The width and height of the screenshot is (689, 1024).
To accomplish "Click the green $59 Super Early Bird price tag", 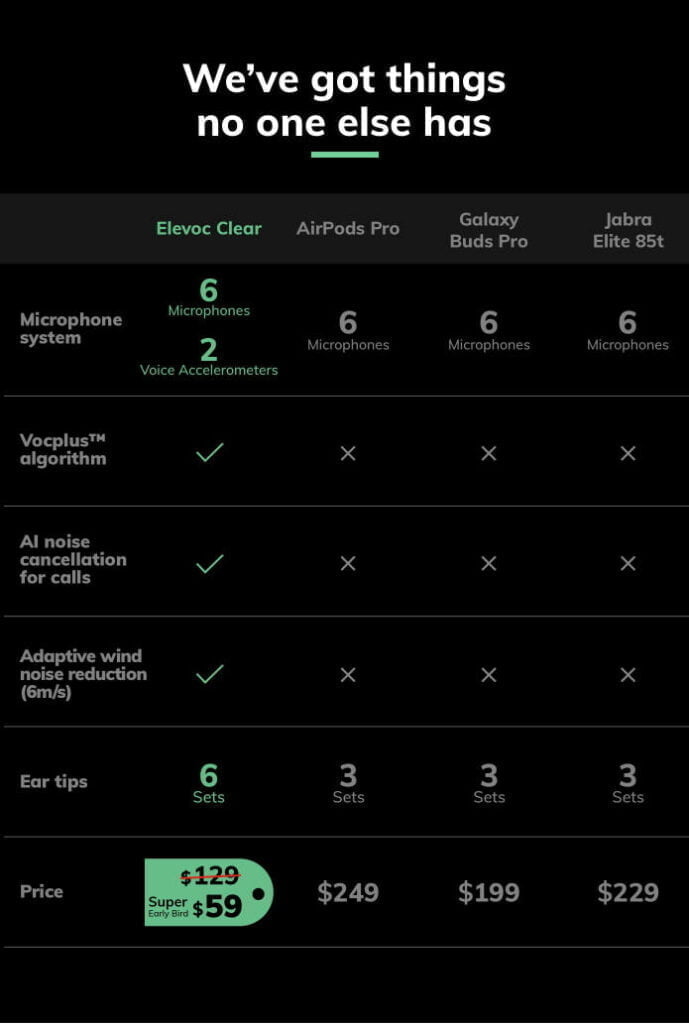I will point(208,892).
